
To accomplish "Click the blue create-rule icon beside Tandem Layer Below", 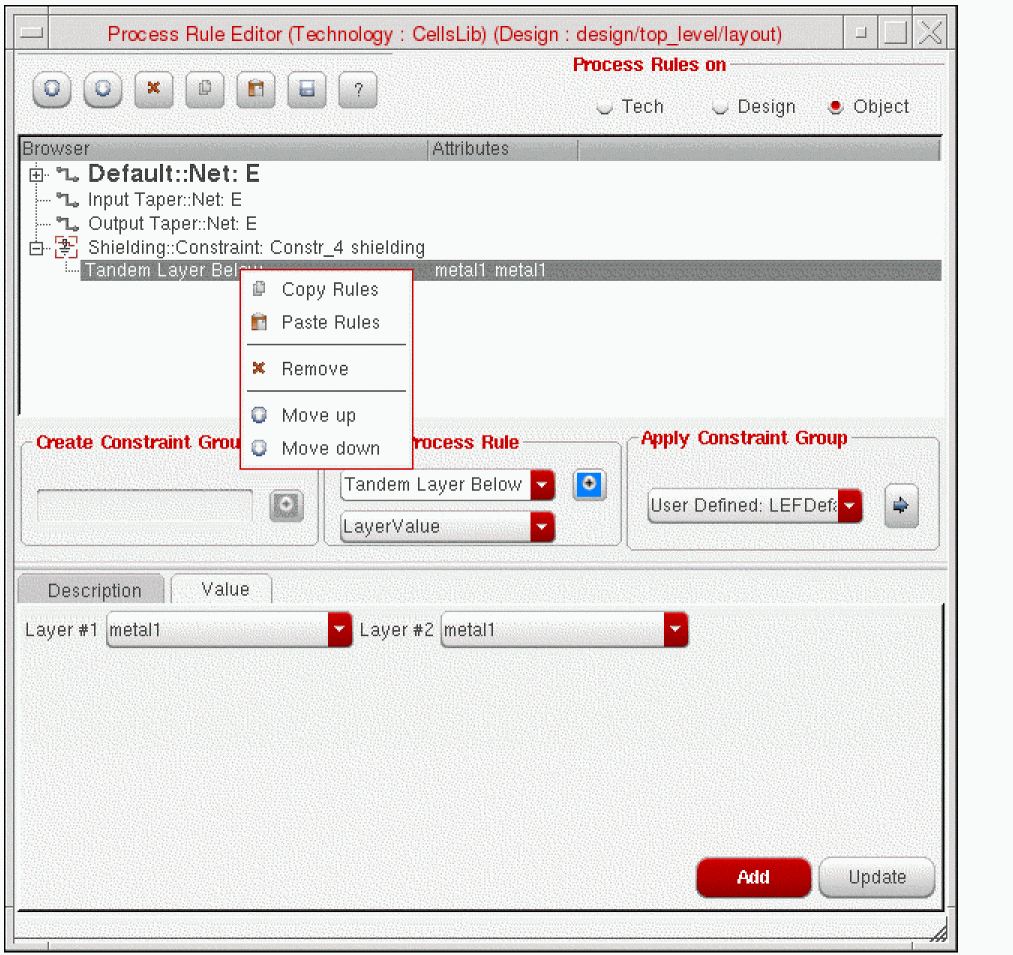I will pos(589,485).
